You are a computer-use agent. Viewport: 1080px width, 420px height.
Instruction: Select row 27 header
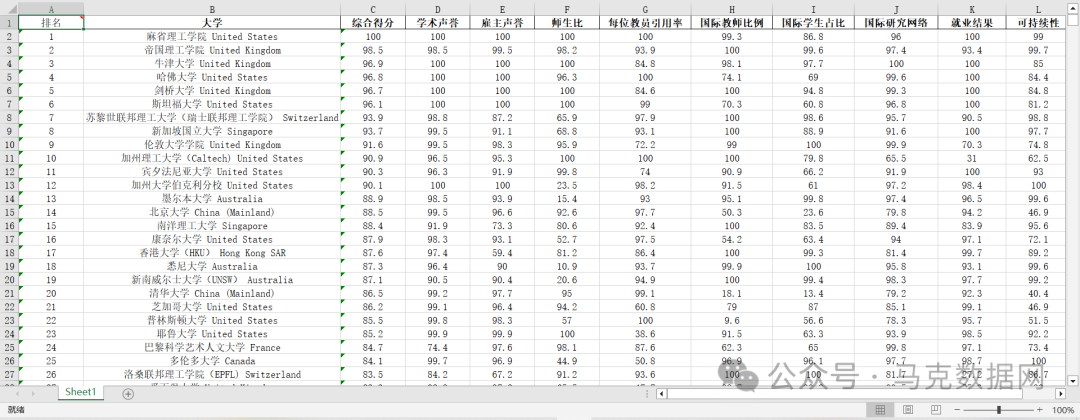pos(9,374)
